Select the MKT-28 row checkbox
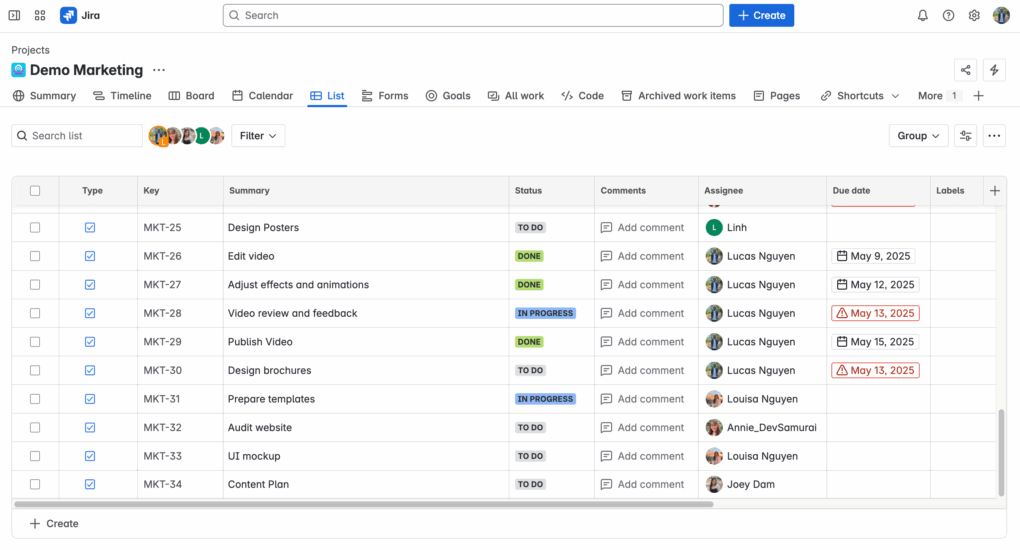The image size is (1020, 550). [35, 313]
